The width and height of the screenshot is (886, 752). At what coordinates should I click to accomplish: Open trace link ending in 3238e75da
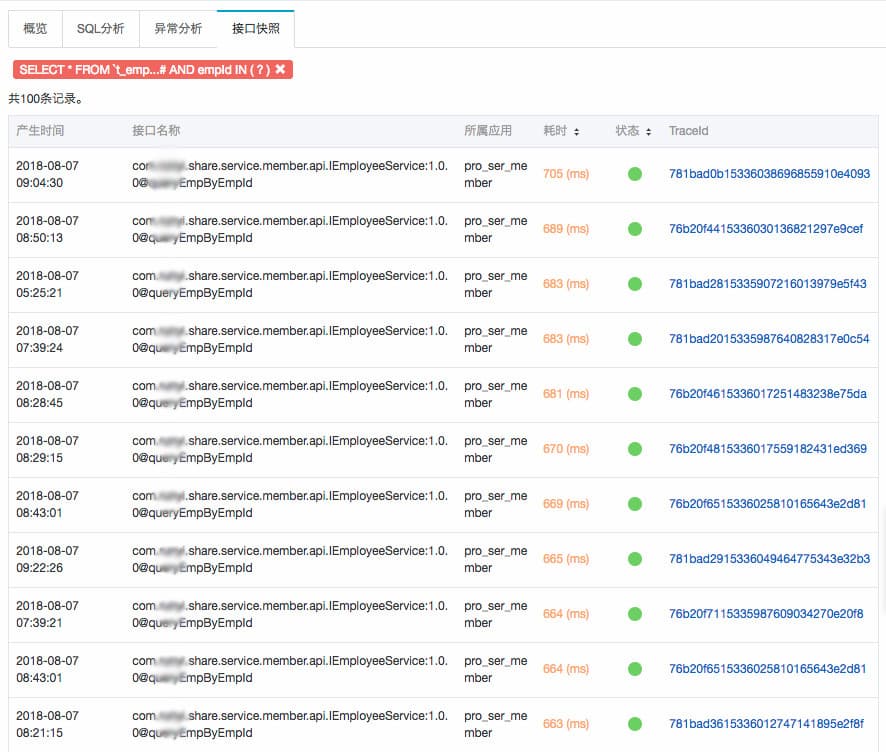(767, 394)
